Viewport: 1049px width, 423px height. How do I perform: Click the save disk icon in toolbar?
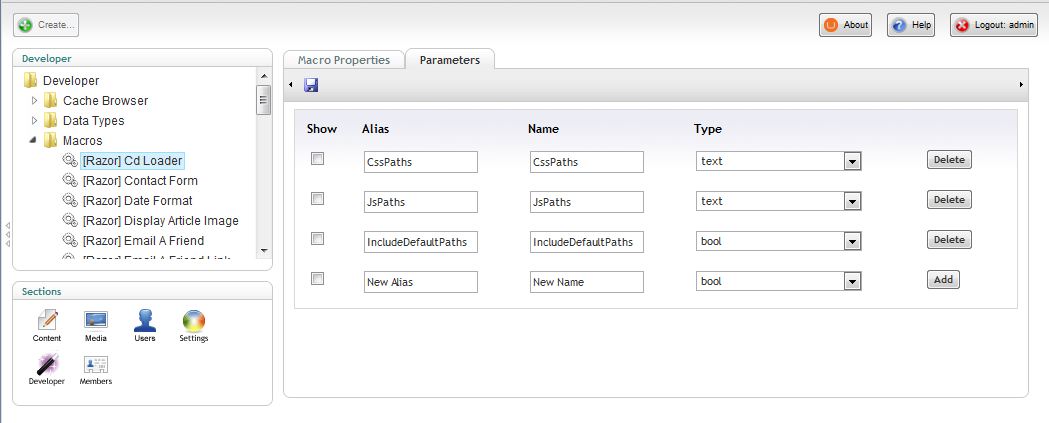[x=311, y=85]
